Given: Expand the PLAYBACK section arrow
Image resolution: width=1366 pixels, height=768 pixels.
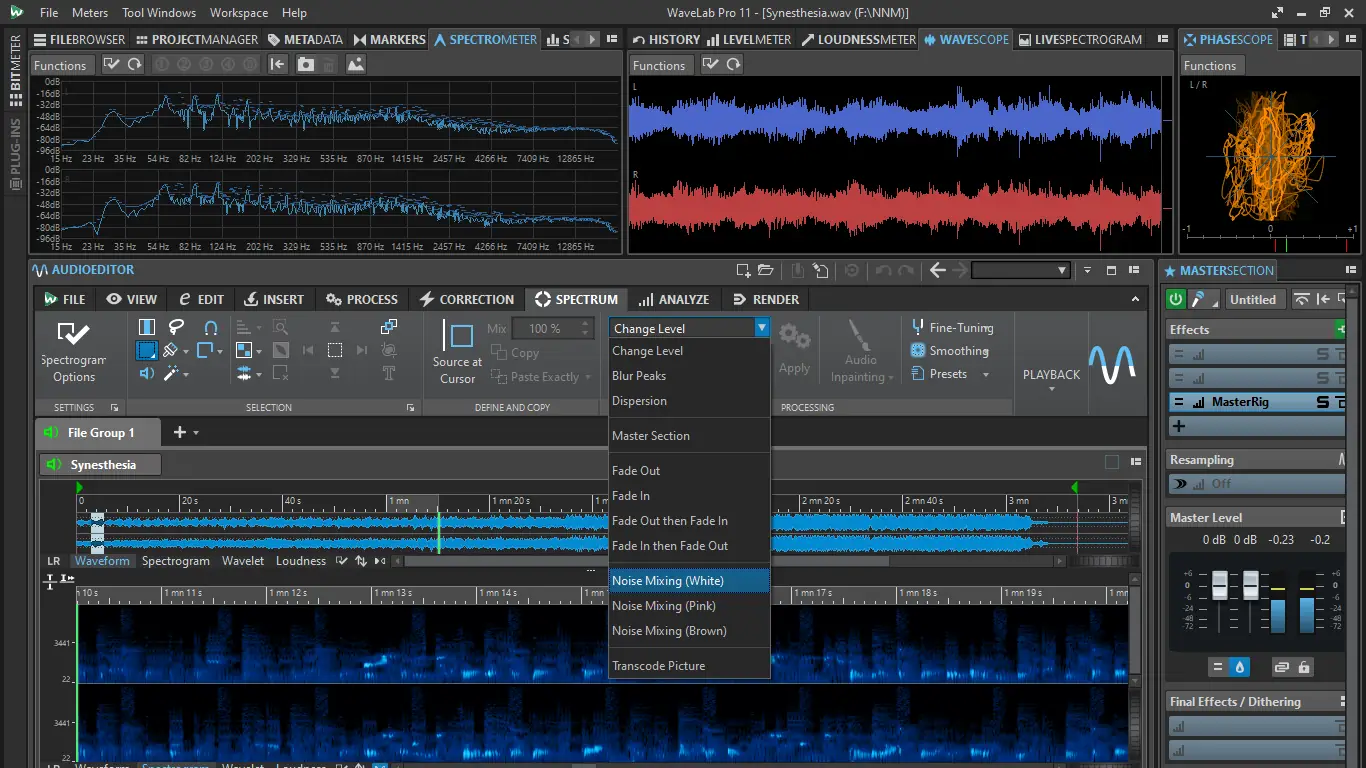Looking at the screenshot, I should point(1051,389).
